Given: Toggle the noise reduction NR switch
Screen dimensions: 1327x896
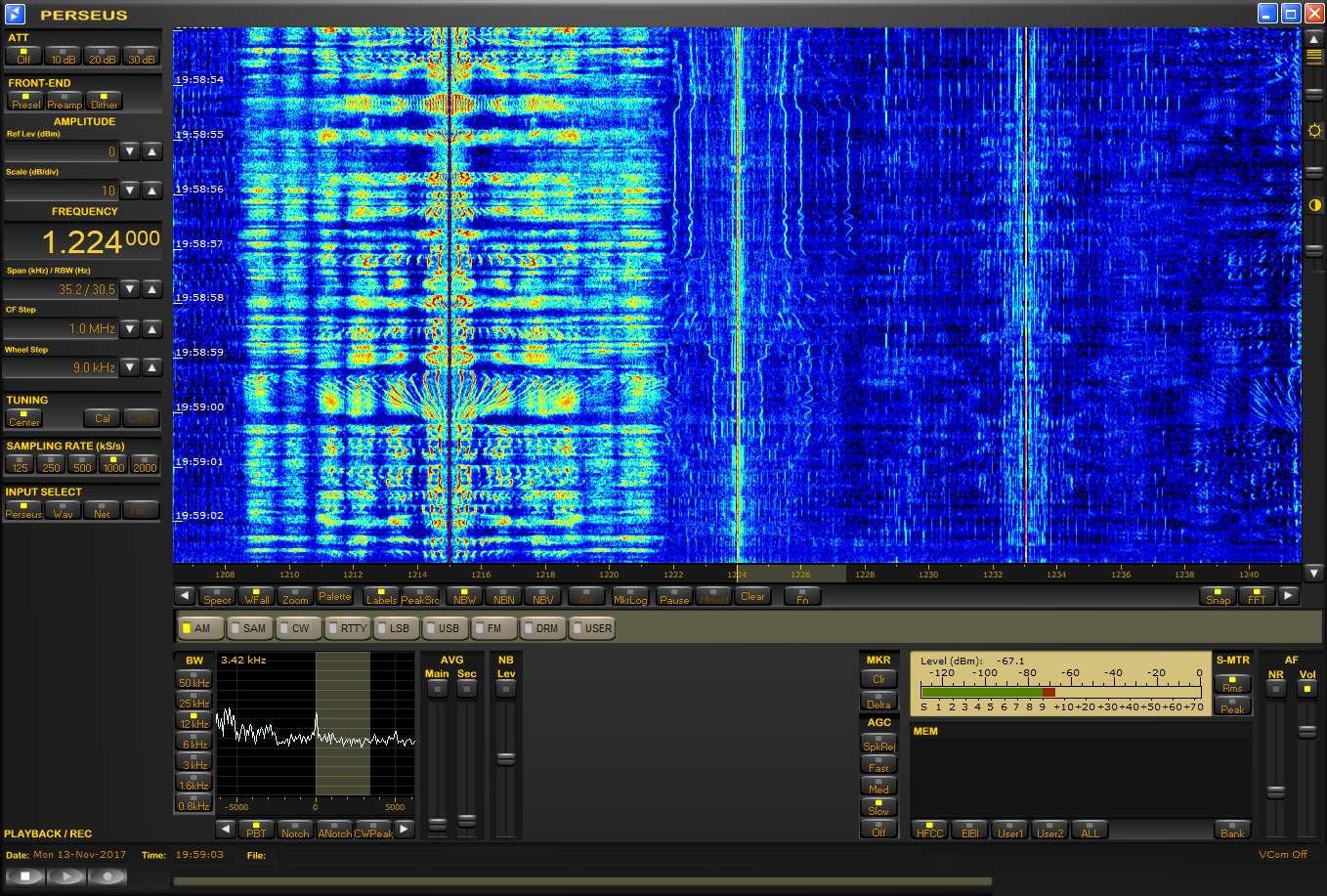Looking at the screenshot, I should 1275,688.
